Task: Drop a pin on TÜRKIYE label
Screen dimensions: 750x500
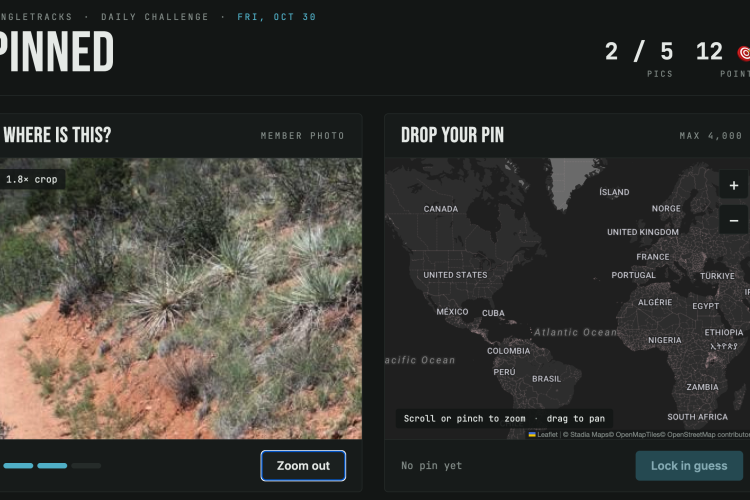Action: tap(717, 276)
